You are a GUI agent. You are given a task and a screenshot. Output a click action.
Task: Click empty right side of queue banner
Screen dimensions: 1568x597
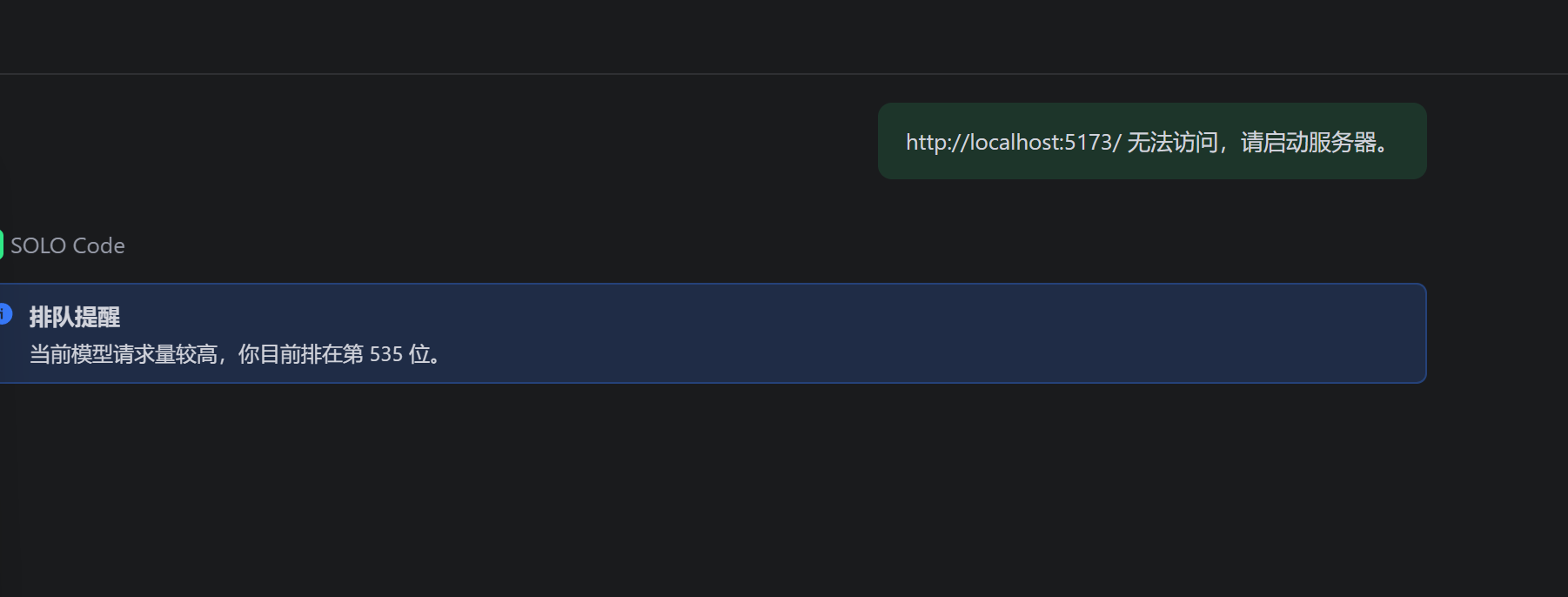pyautogui.click(x=1044, y=333)
